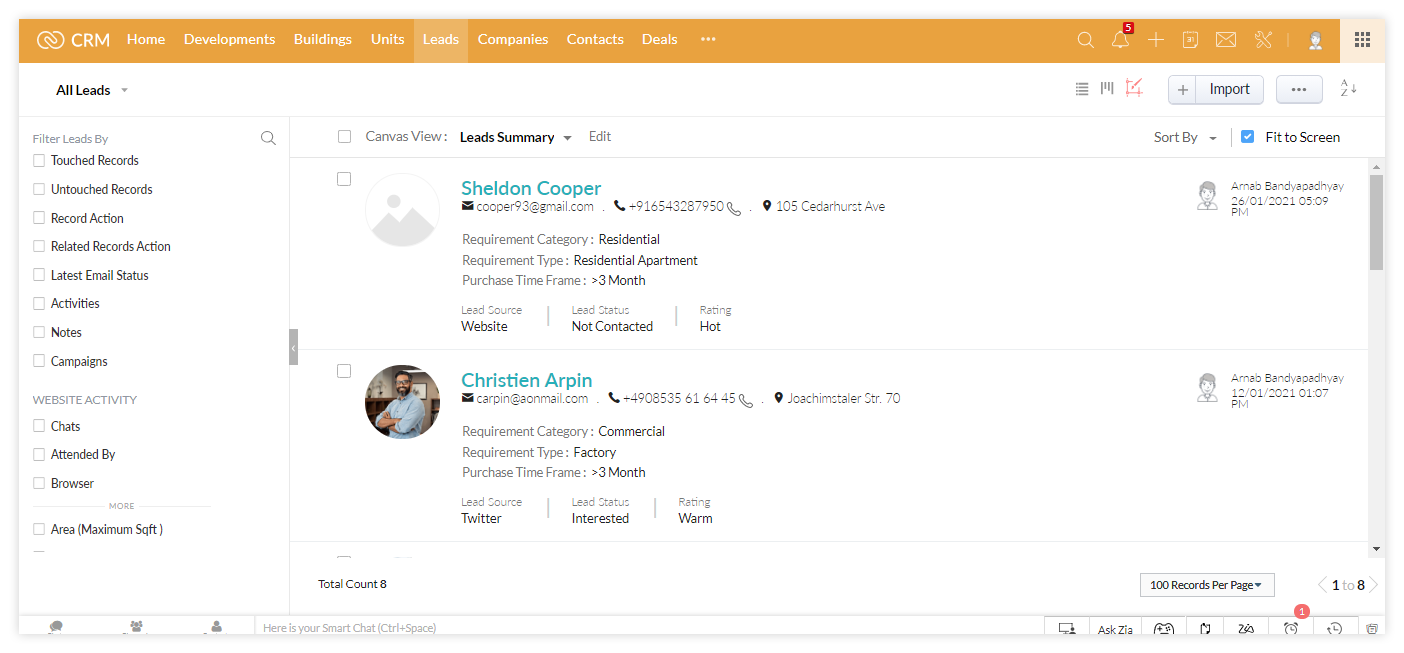Open the Contacts tab

pyautogui.click(x=595, y=39)
